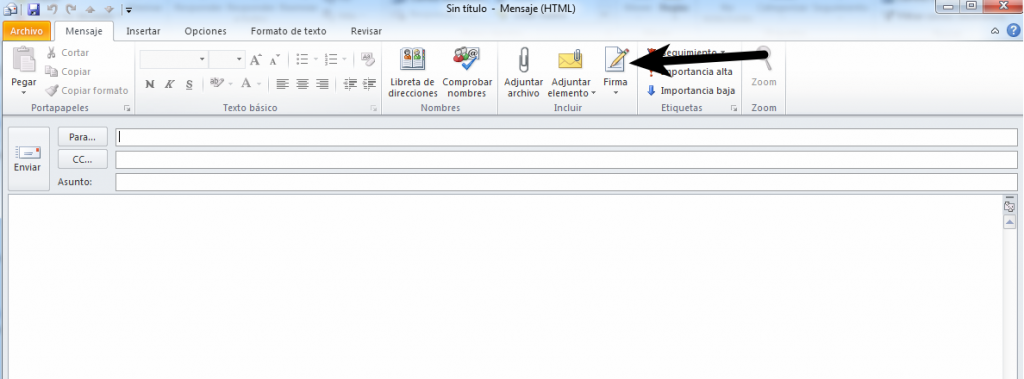1024x379 pixels.
Task: Click the Copiar command
Action: tap(67, 72)
